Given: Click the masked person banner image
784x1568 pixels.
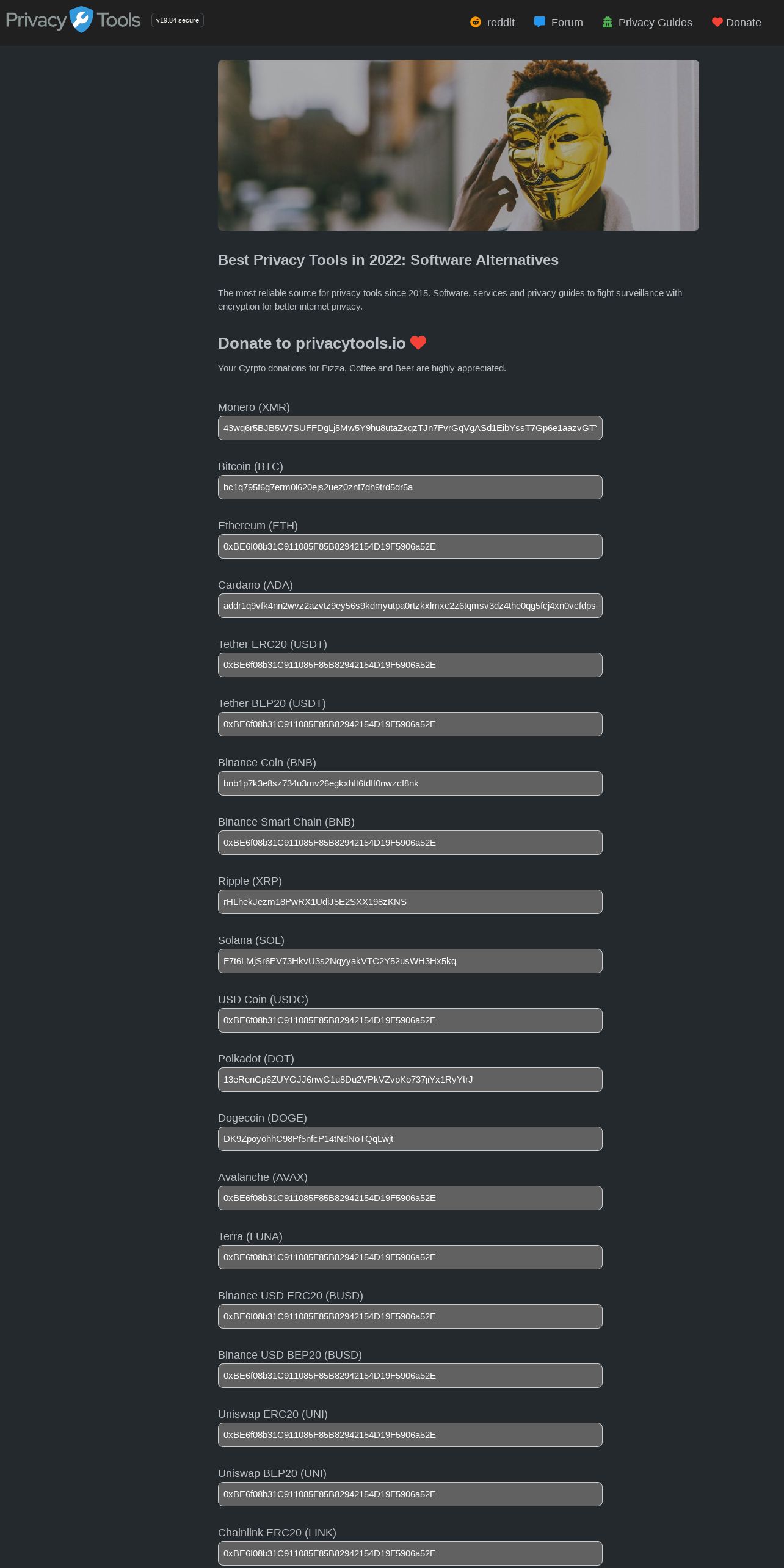Looking at the screenshot, I should coord(459,145).
